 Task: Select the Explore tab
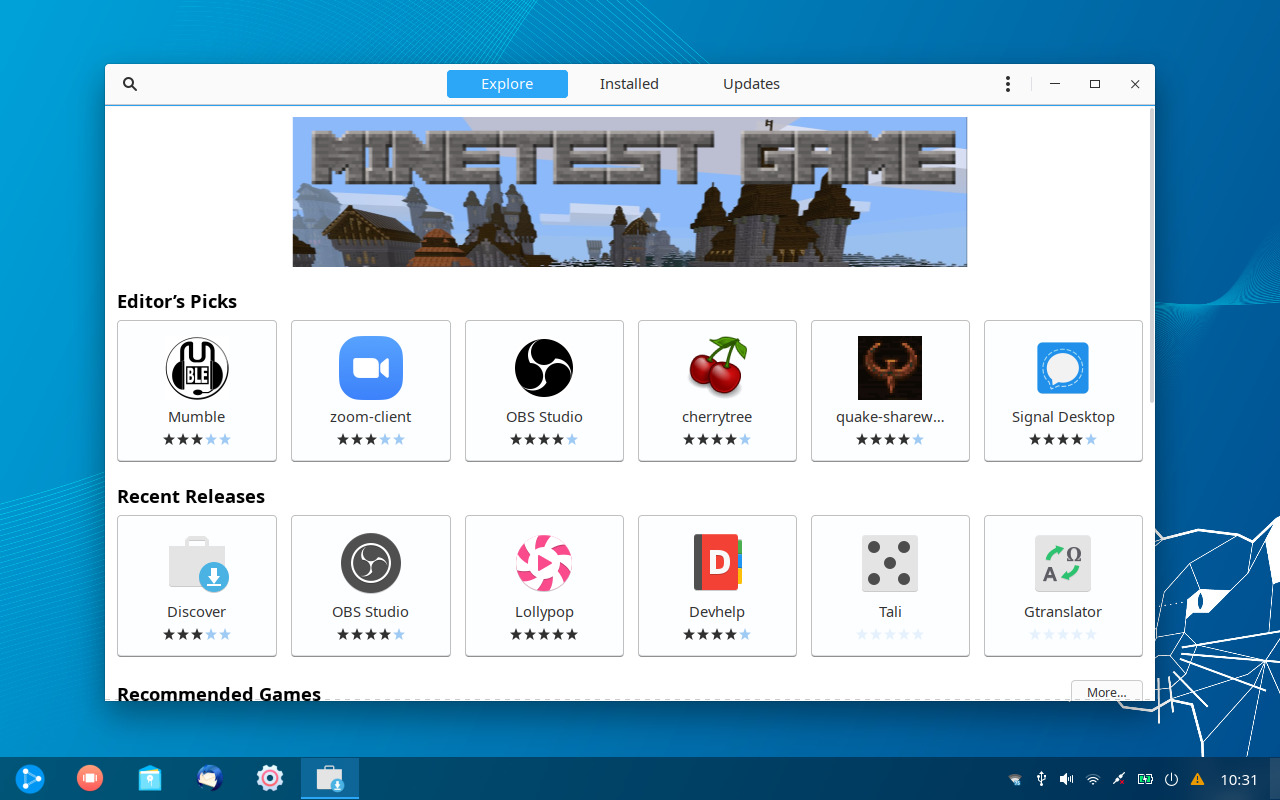[507, 84]
